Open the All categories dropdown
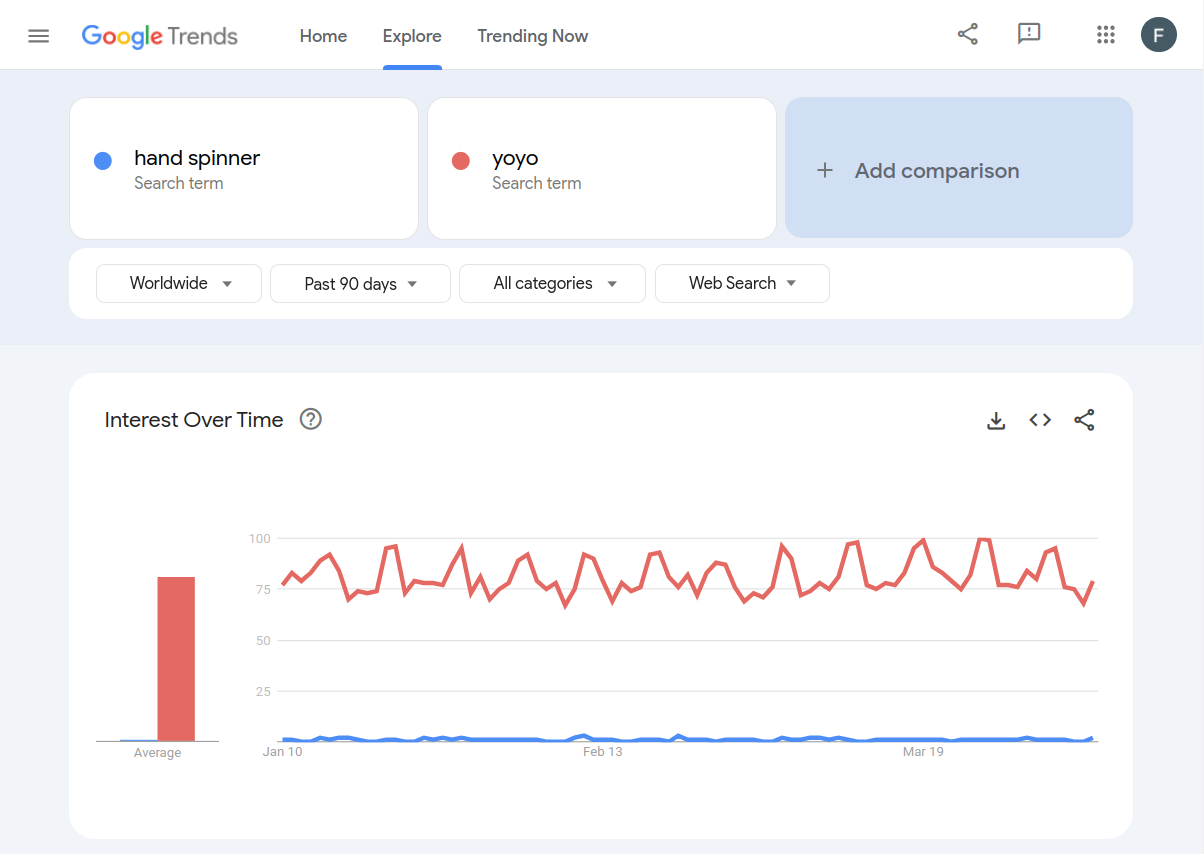The height and width of the screenshot is (854, 1204). pos(552,283)
